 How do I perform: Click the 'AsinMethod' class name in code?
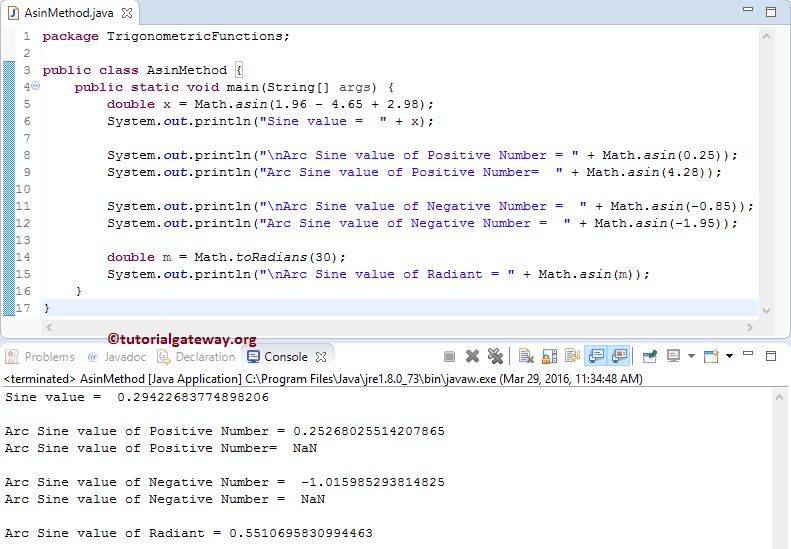[187, 70]
